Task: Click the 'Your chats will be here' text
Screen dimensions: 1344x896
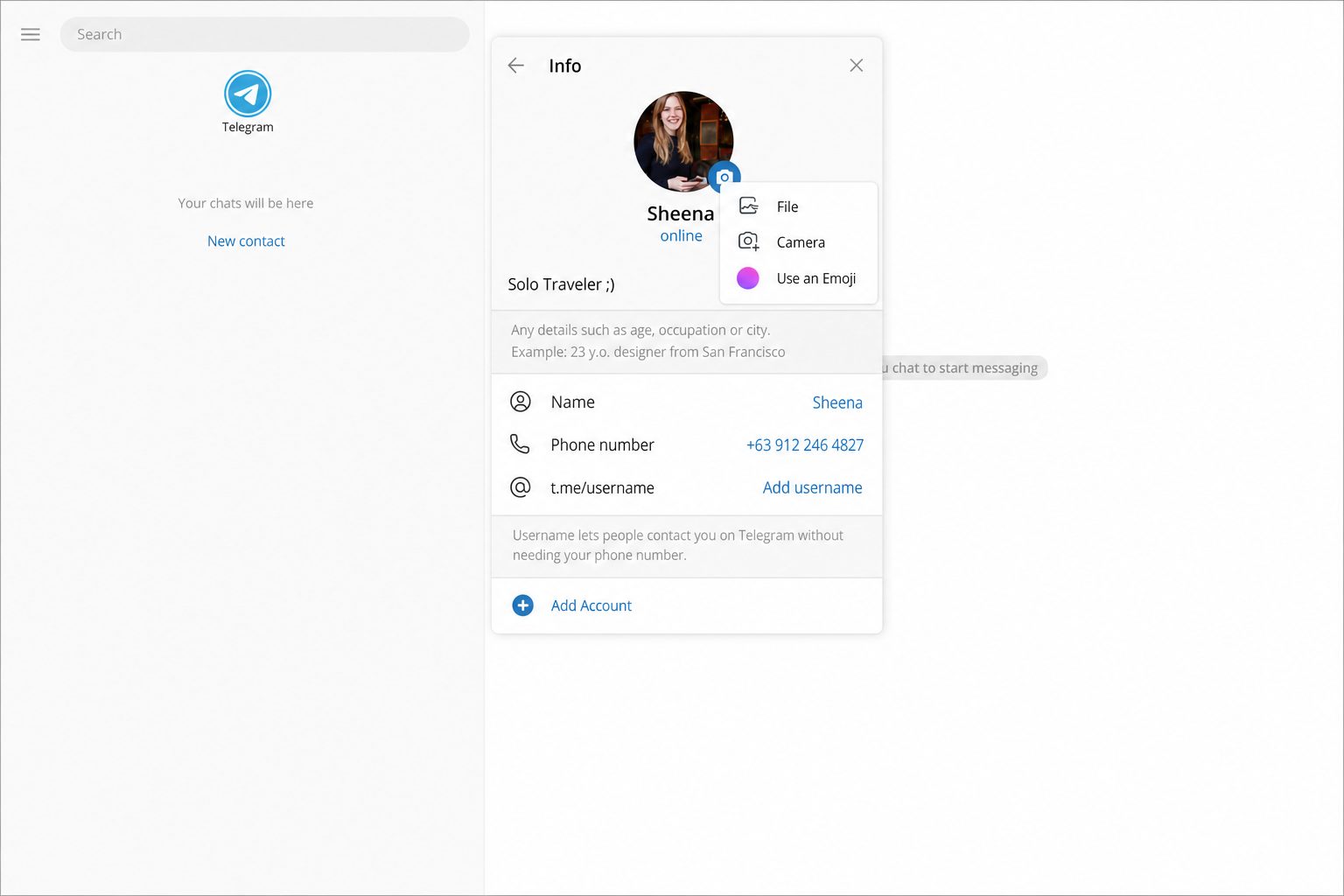Action: pos(246,203)
